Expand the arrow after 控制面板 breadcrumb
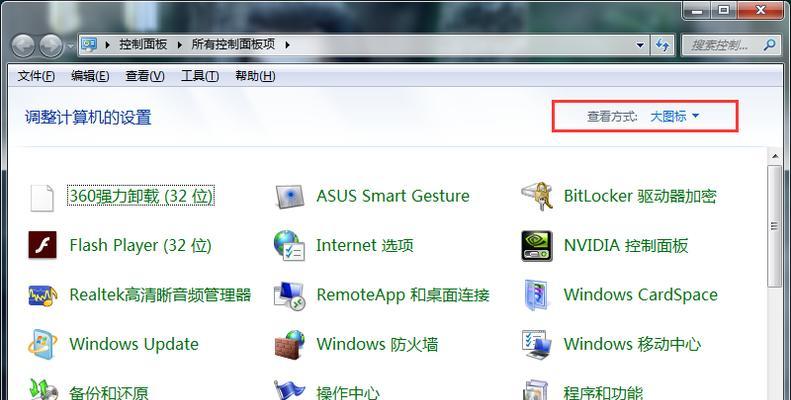791x400 pixels. (180, 45)
